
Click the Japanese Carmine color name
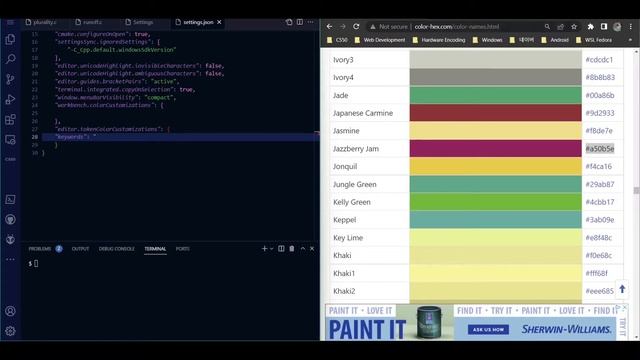coord(363,113)
